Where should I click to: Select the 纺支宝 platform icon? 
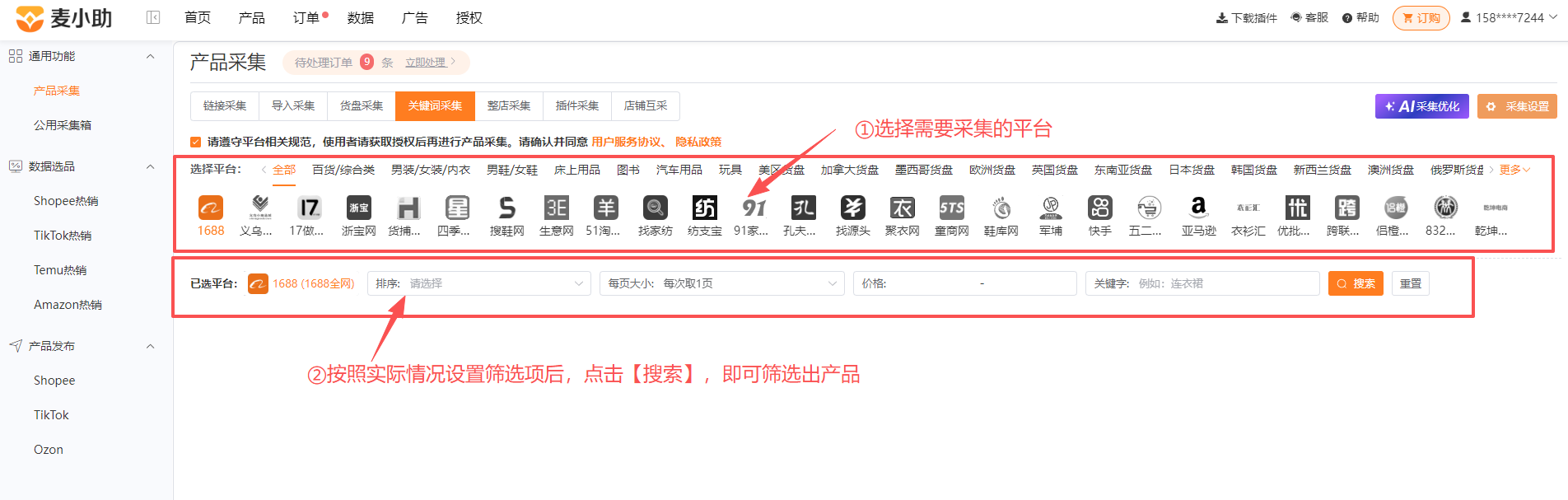click(705, 208)
